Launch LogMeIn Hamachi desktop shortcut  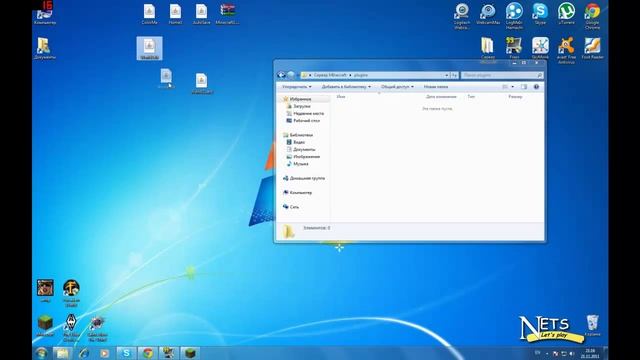pos(514,16)
